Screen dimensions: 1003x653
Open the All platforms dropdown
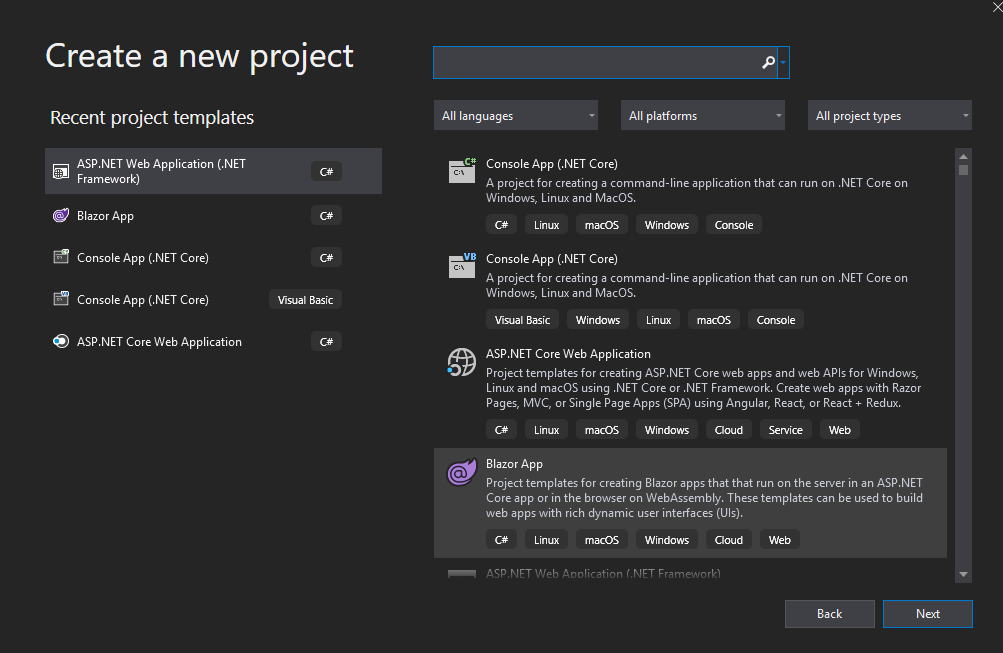(x=703, y=116)
